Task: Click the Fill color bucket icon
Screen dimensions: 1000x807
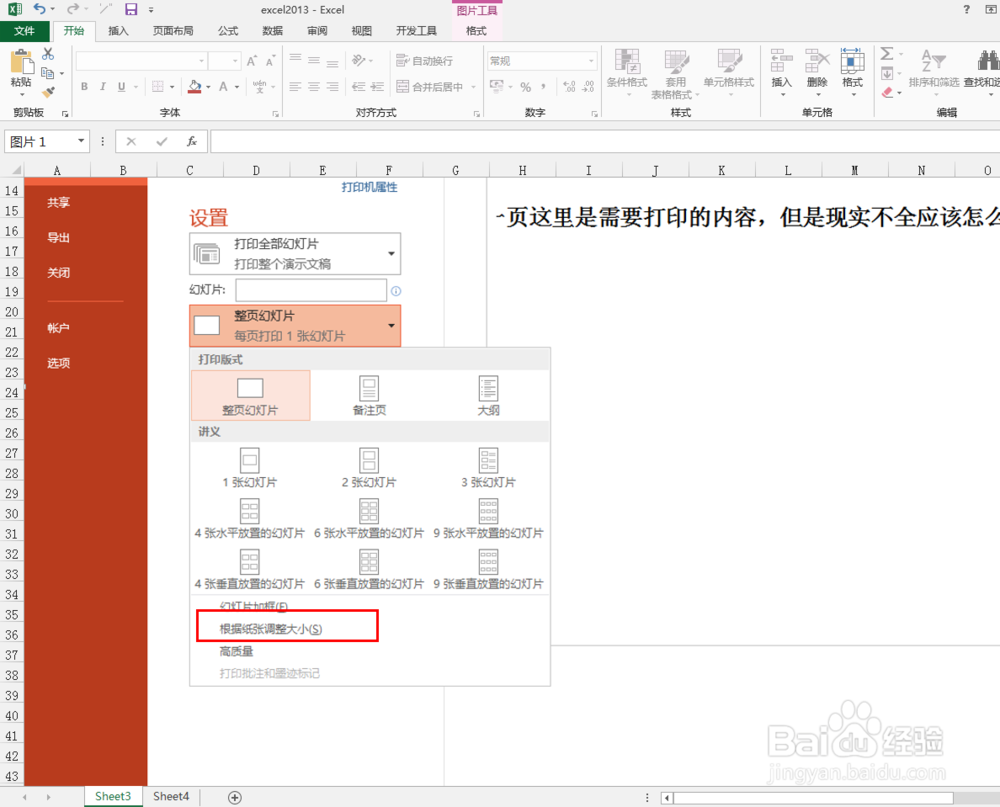Action: pyautogui.click(x=195, y=86)
